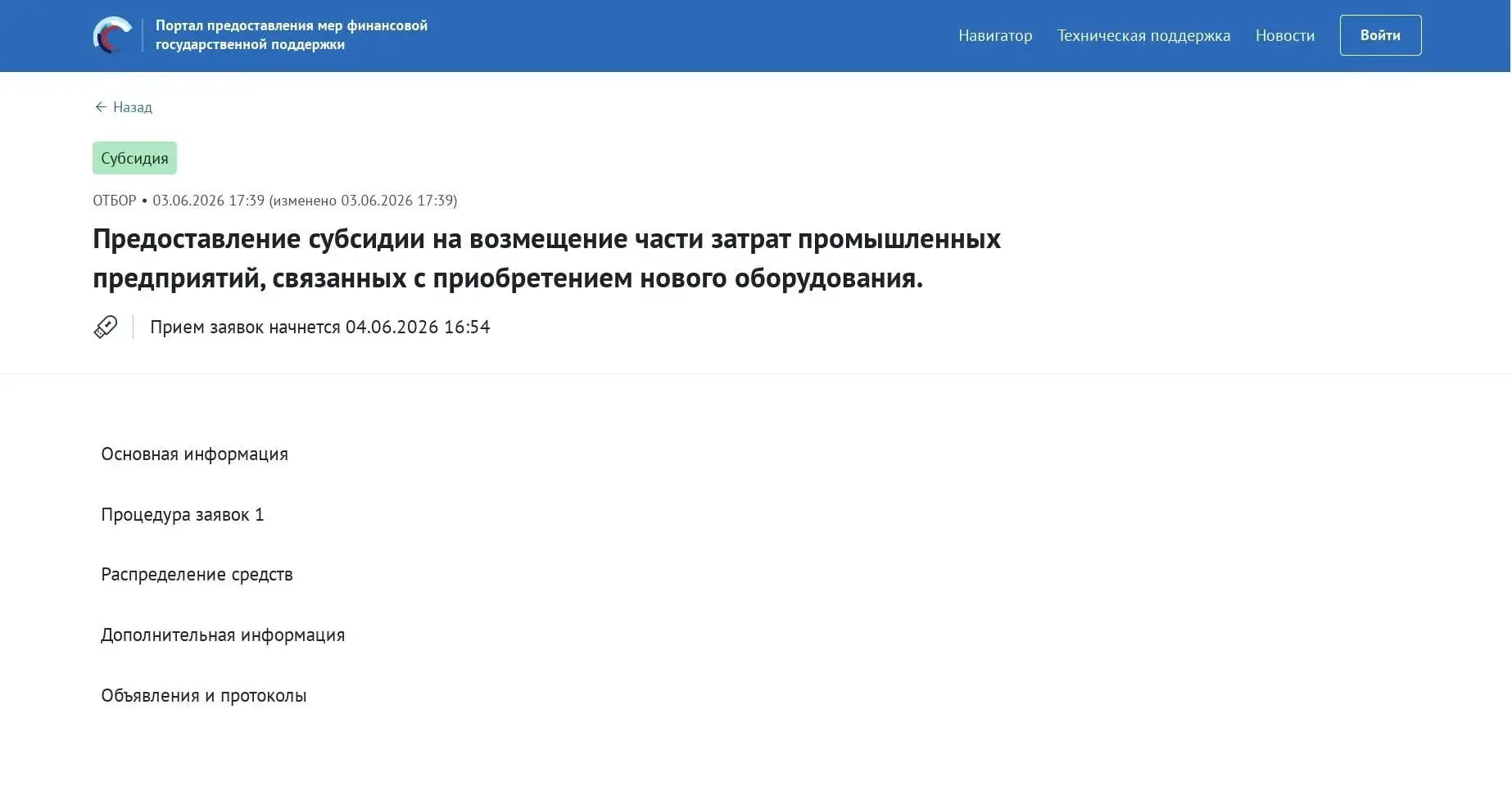Screen dimensions: 1512x786
Task: Expand Основная информация section
Action: (194, 454)
